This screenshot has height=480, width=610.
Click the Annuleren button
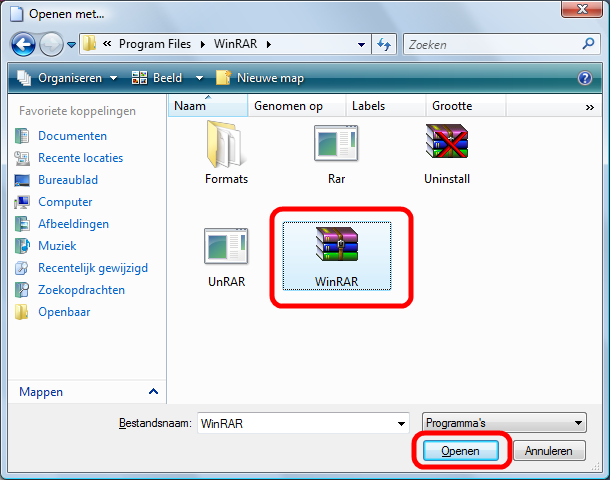(549, 451)
